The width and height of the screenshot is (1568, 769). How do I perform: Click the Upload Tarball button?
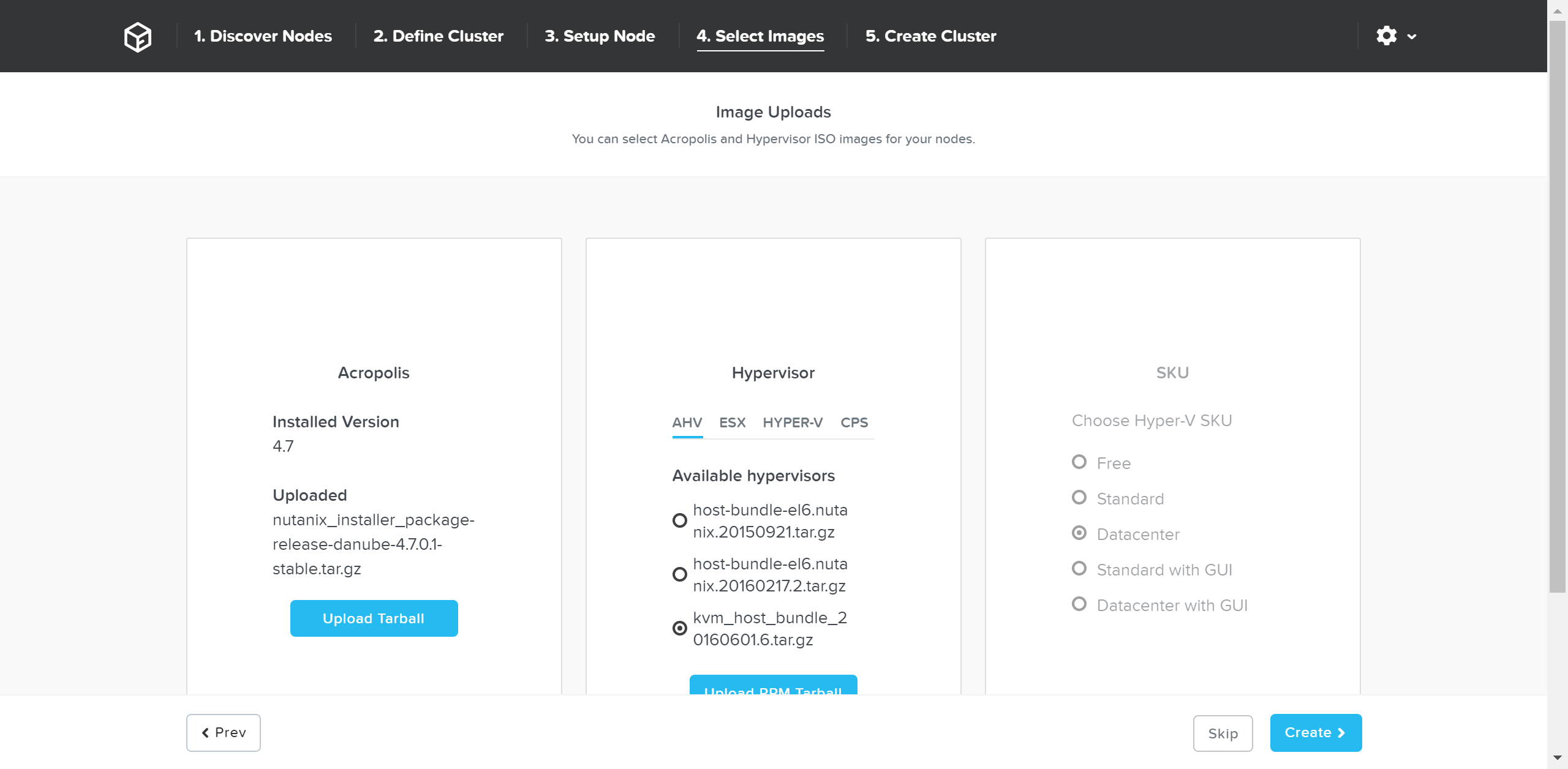374,618
